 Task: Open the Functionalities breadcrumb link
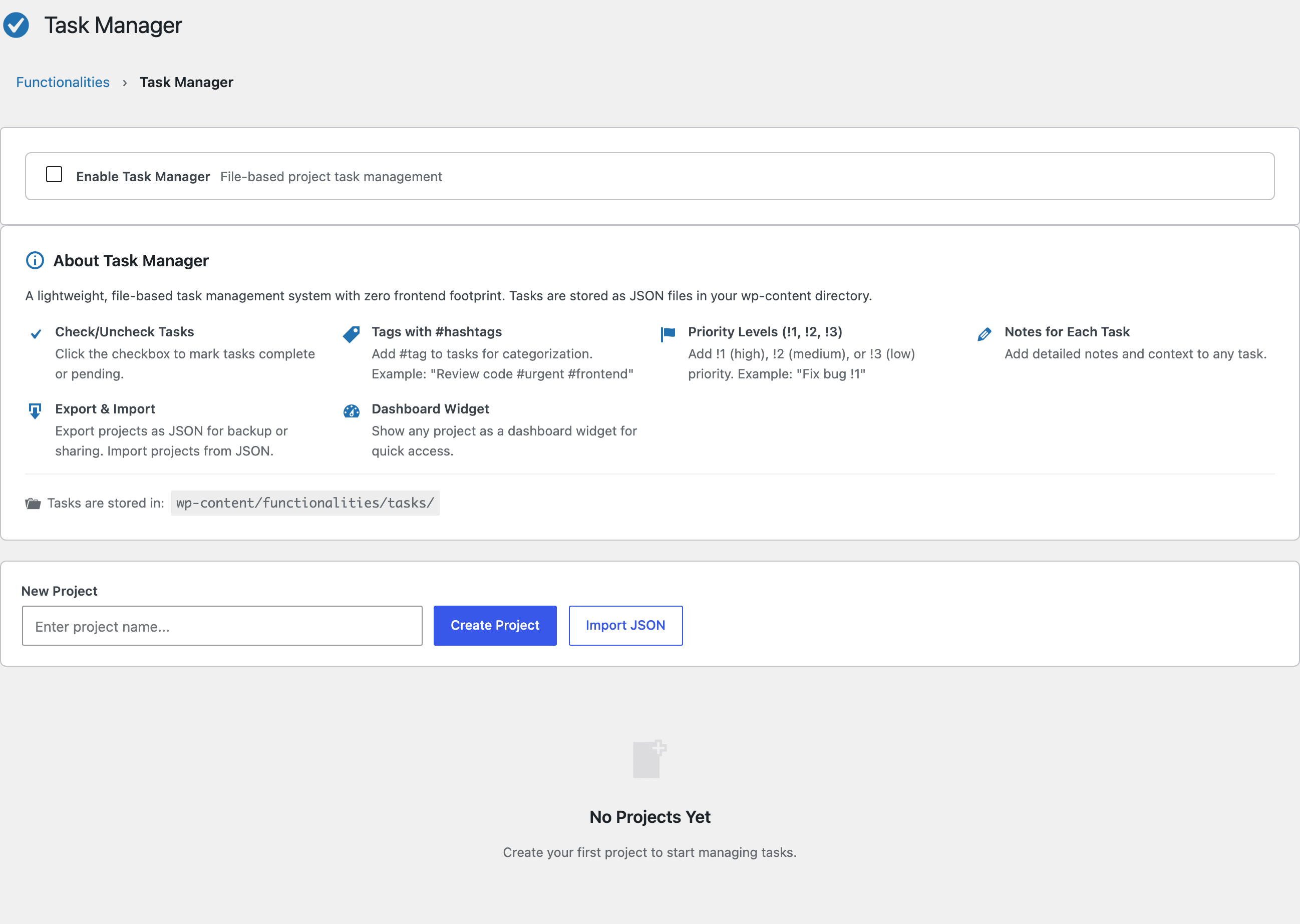click(63, 83)
